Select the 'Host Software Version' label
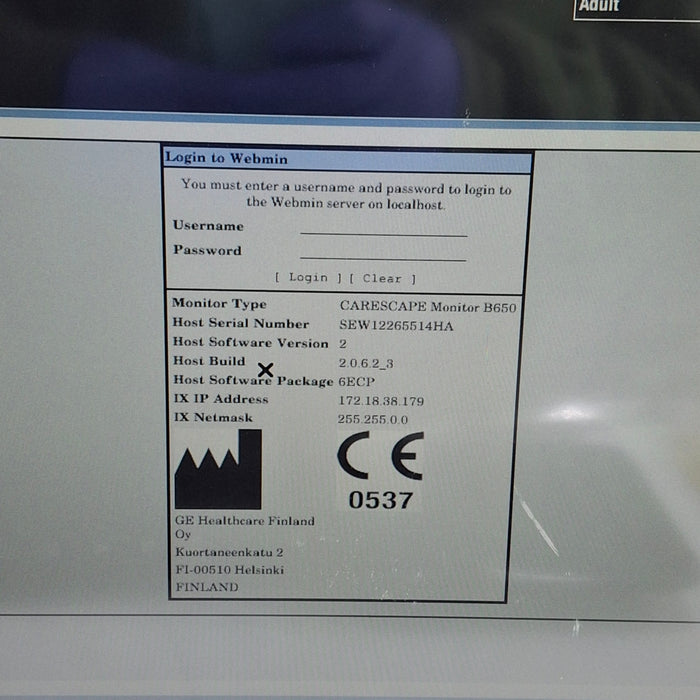 click(250, 342)
